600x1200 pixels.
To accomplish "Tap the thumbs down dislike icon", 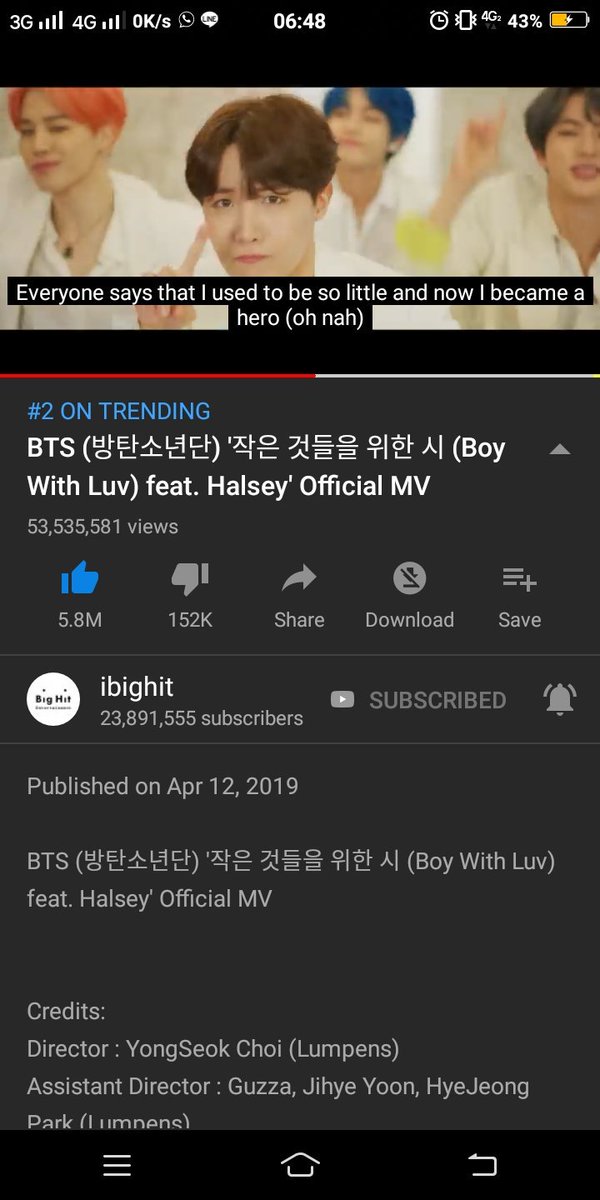I will click(190, 578).
